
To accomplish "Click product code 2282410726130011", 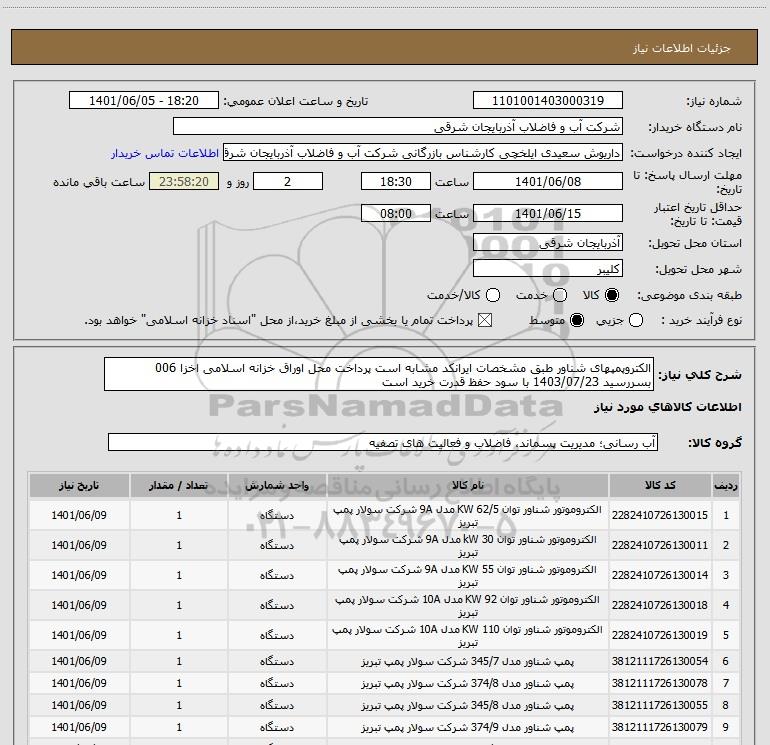I will click(x=660, y=545).
